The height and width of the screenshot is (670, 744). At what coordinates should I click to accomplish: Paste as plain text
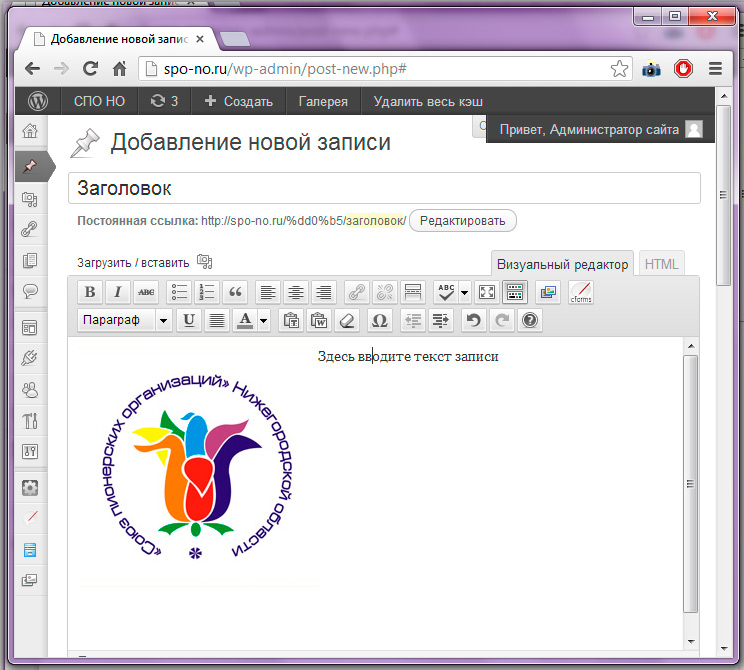tap(291, 320)
